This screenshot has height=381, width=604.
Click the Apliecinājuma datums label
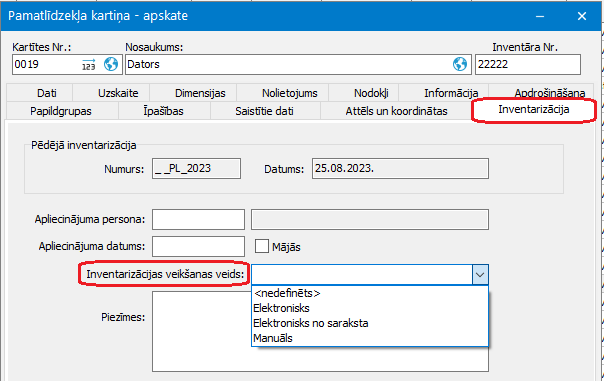pyautogui.click(x=92, y=247)
